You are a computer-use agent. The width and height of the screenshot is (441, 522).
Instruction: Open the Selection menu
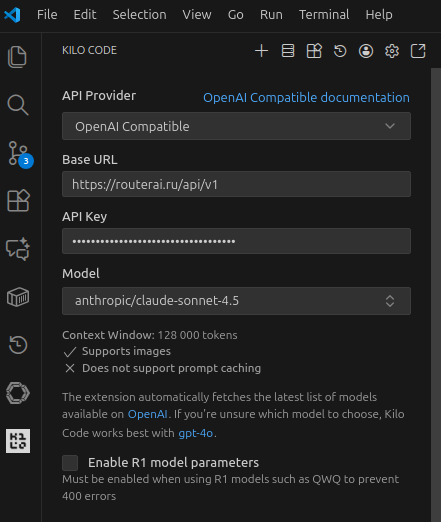pos(139,15)
